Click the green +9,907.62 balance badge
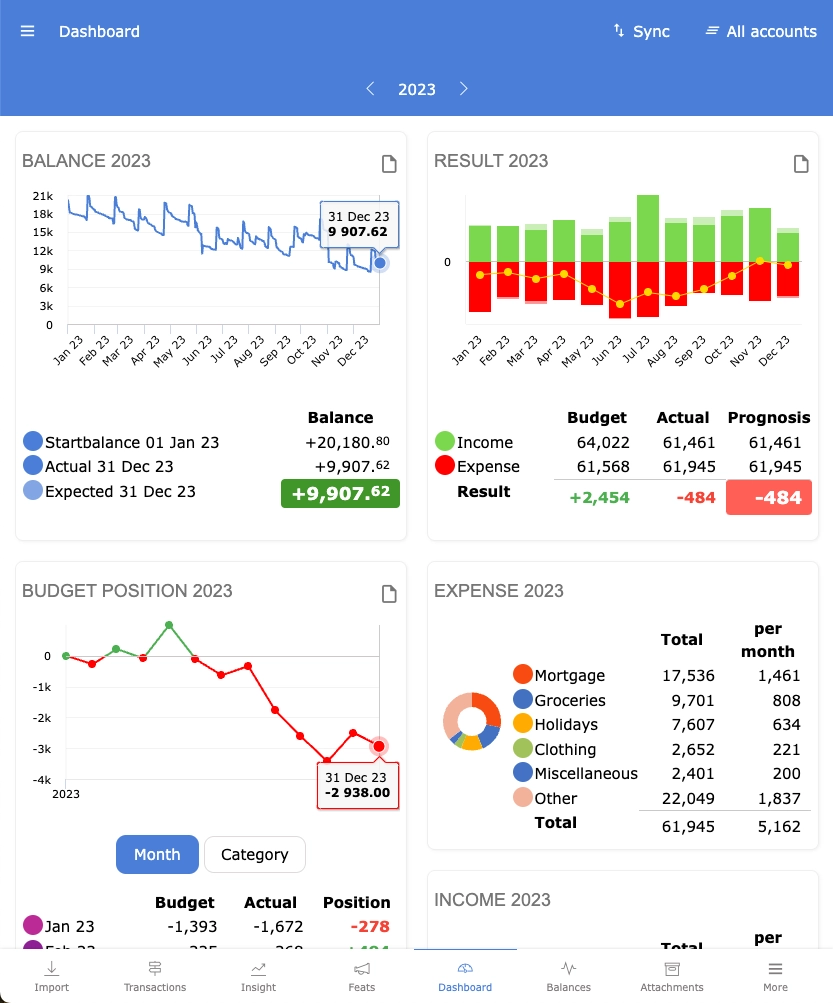The width and height of the screenshot is (833, 1003). pos(340,492)
